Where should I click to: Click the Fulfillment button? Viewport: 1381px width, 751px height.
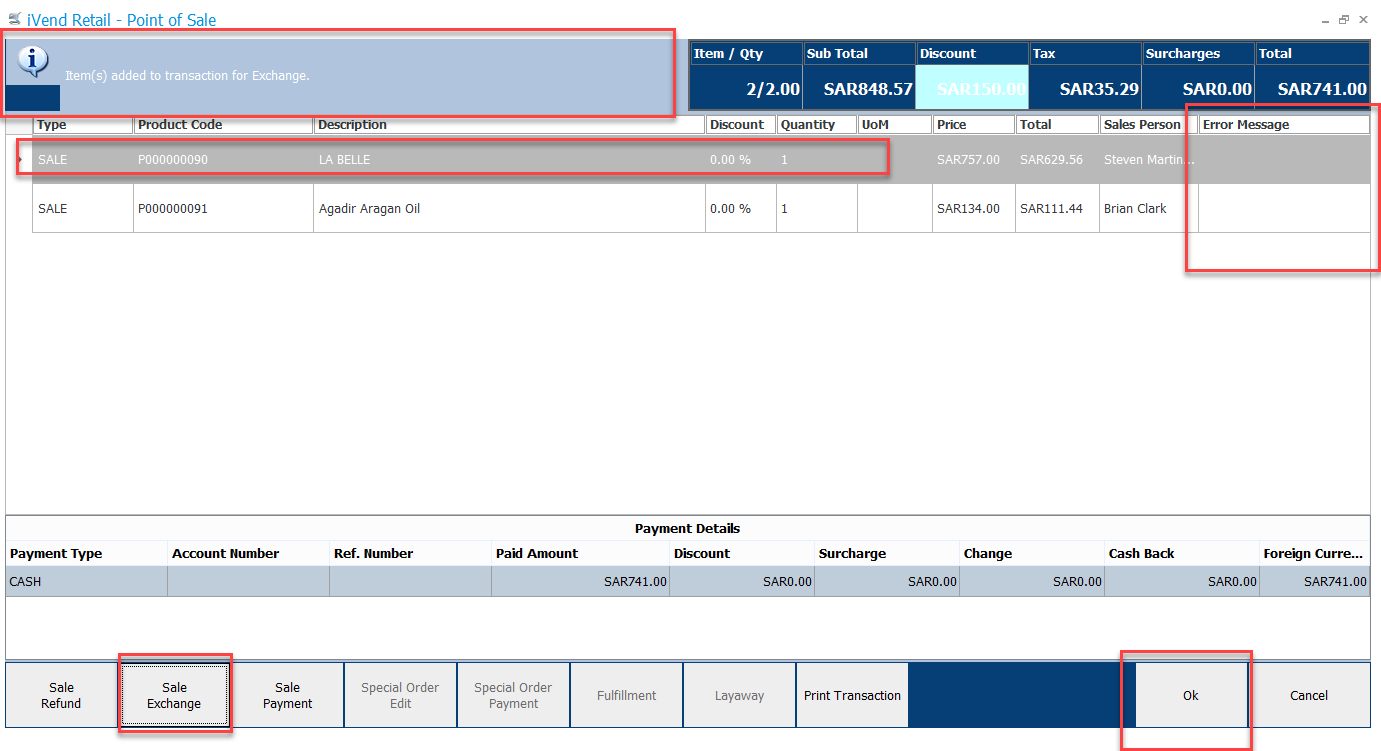(x=626, y=695)
